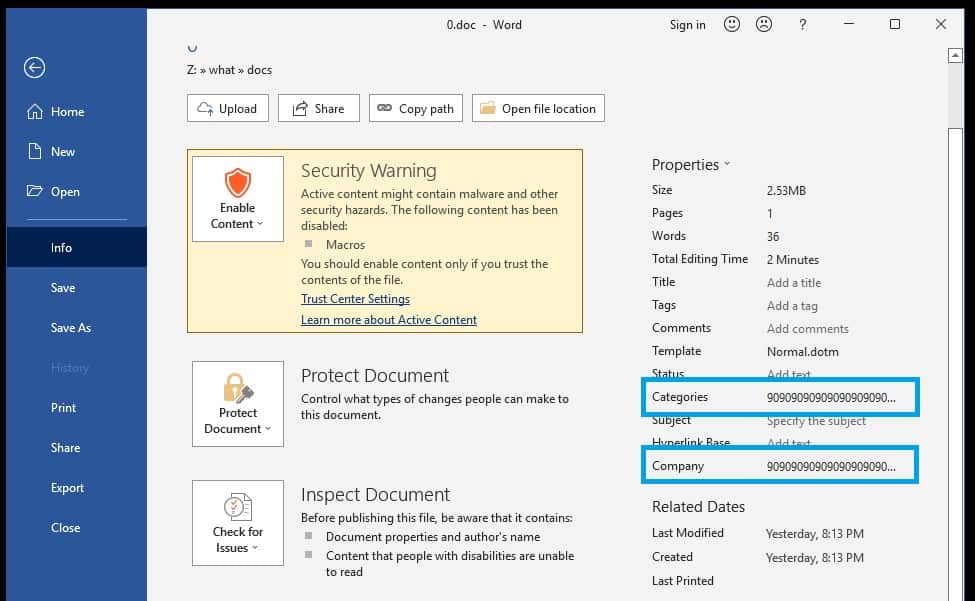The height and width of the screenshot is (601, 975).
Task: Click the Help question mark icon
Action: point(802,24)
